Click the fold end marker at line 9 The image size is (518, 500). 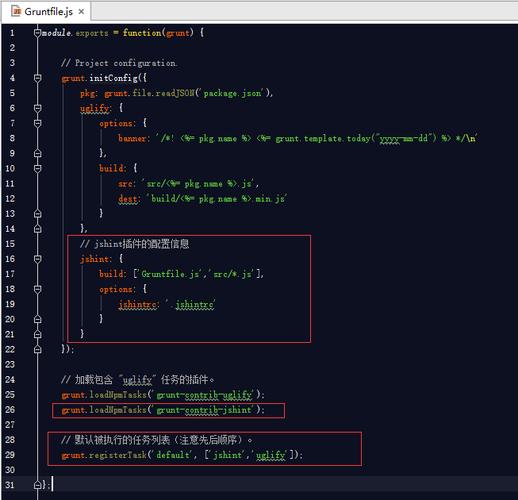(38, 153)
